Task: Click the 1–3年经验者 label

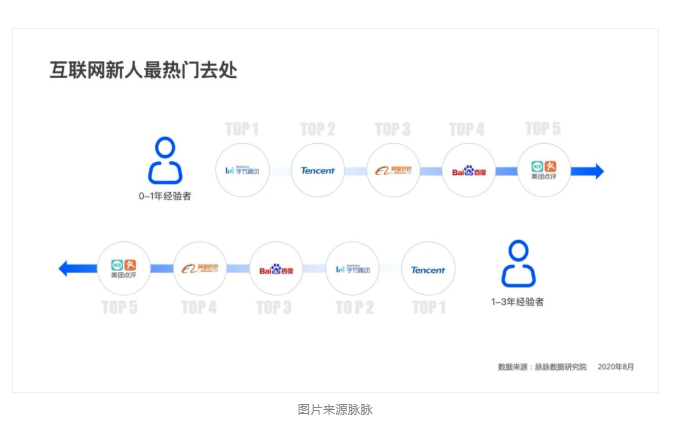Action: pyautogui.click(x=518, y=301)
